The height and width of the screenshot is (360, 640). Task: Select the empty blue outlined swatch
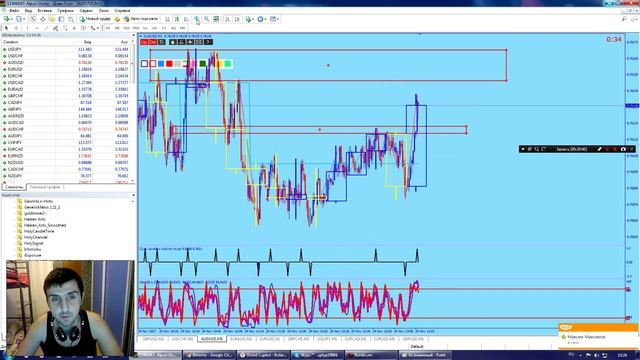tap(144, 64)
